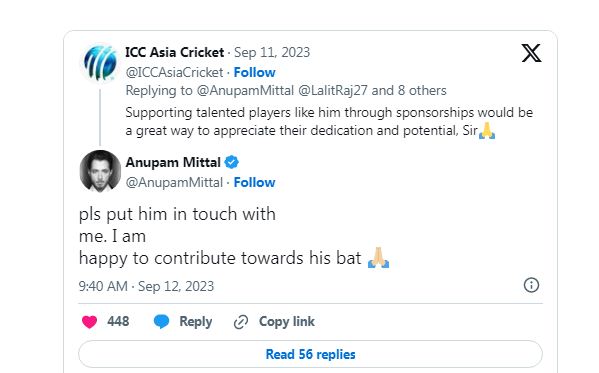
Task: Click the Anupam Mittal display name
Action: tap(173, 162)
